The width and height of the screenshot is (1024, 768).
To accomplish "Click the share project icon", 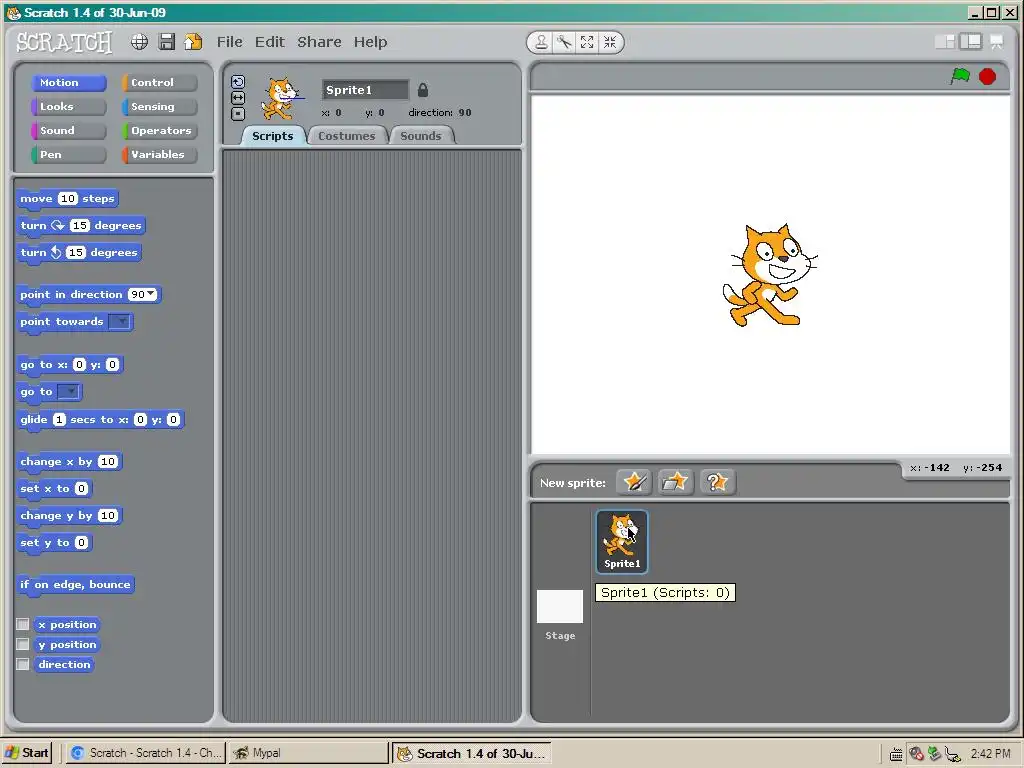I will point(193,42).
